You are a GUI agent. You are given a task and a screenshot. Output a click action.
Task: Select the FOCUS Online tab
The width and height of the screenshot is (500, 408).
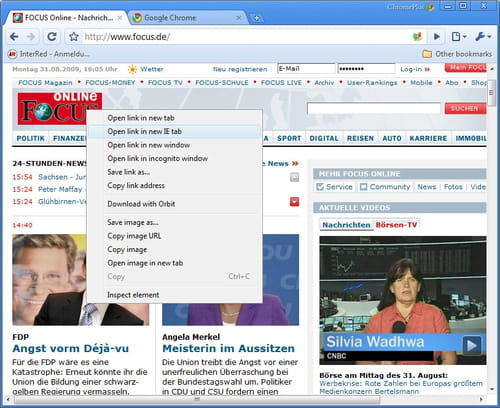pos(67,18)
